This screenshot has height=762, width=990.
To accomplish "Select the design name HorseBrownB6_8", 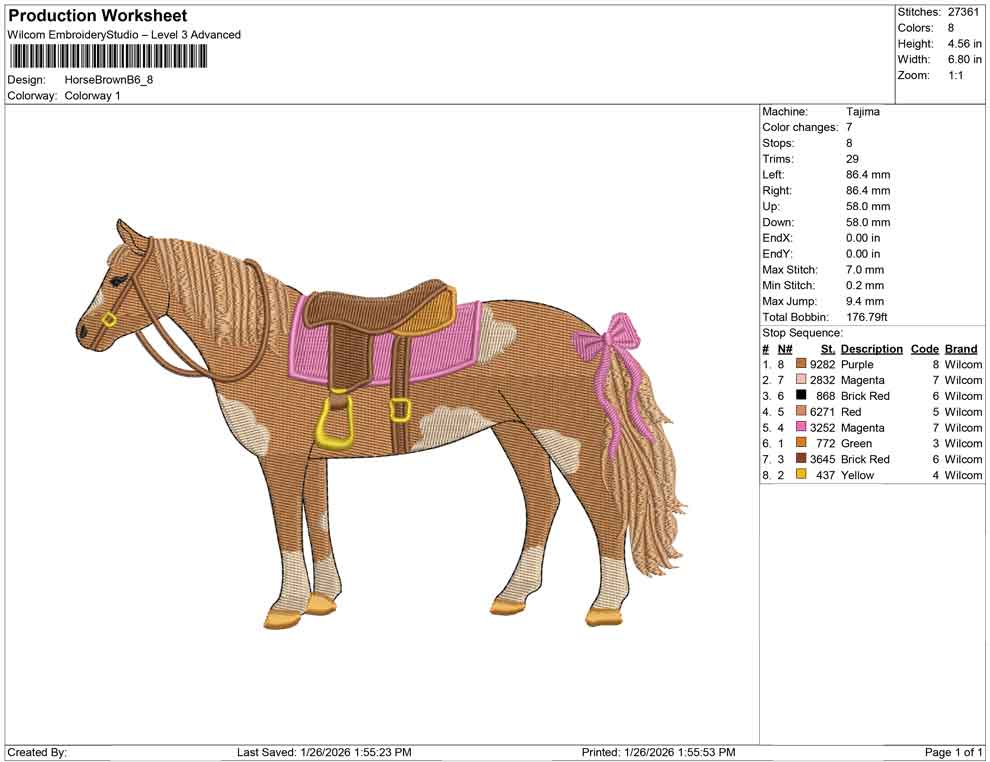I will point(110,81).
